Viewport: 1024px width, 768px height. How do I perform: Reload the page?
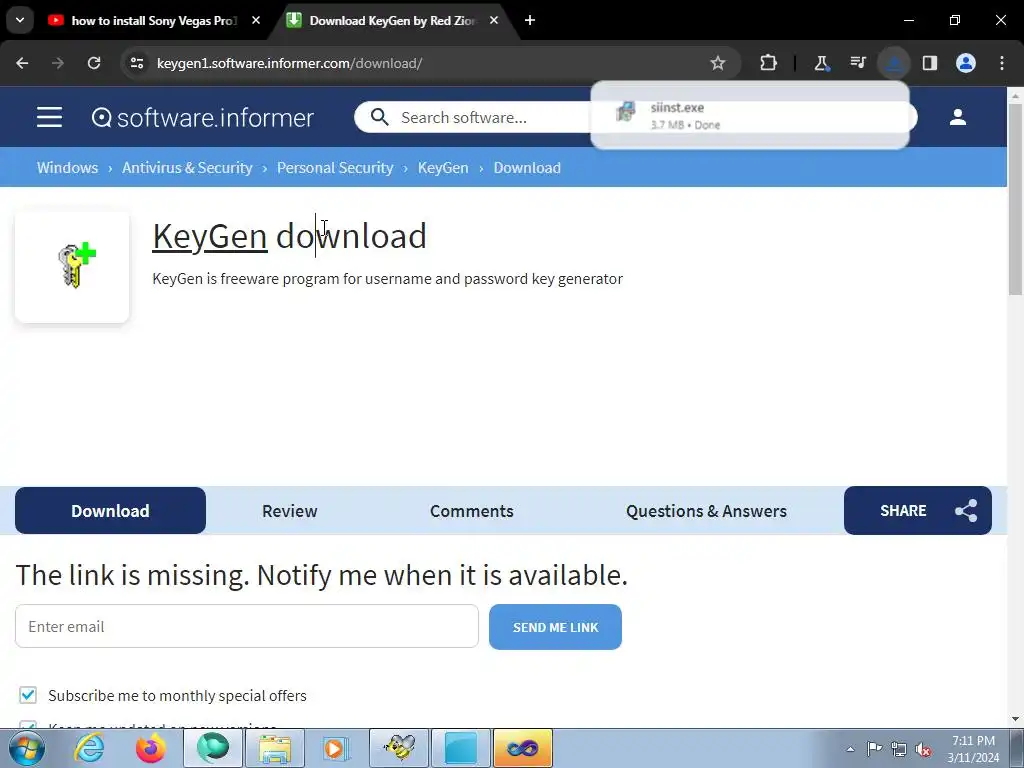click(x=94, y=63)
